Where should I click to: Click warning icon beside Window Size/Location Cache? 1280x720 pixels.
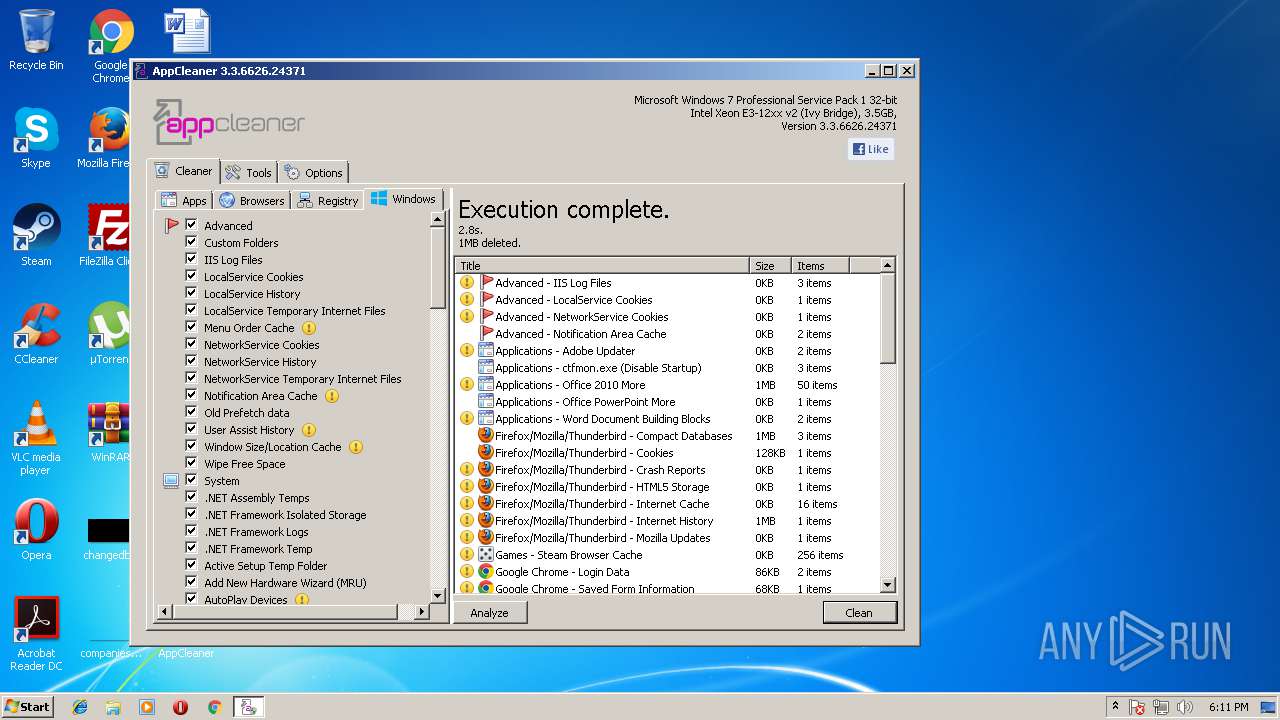[355, 447]
